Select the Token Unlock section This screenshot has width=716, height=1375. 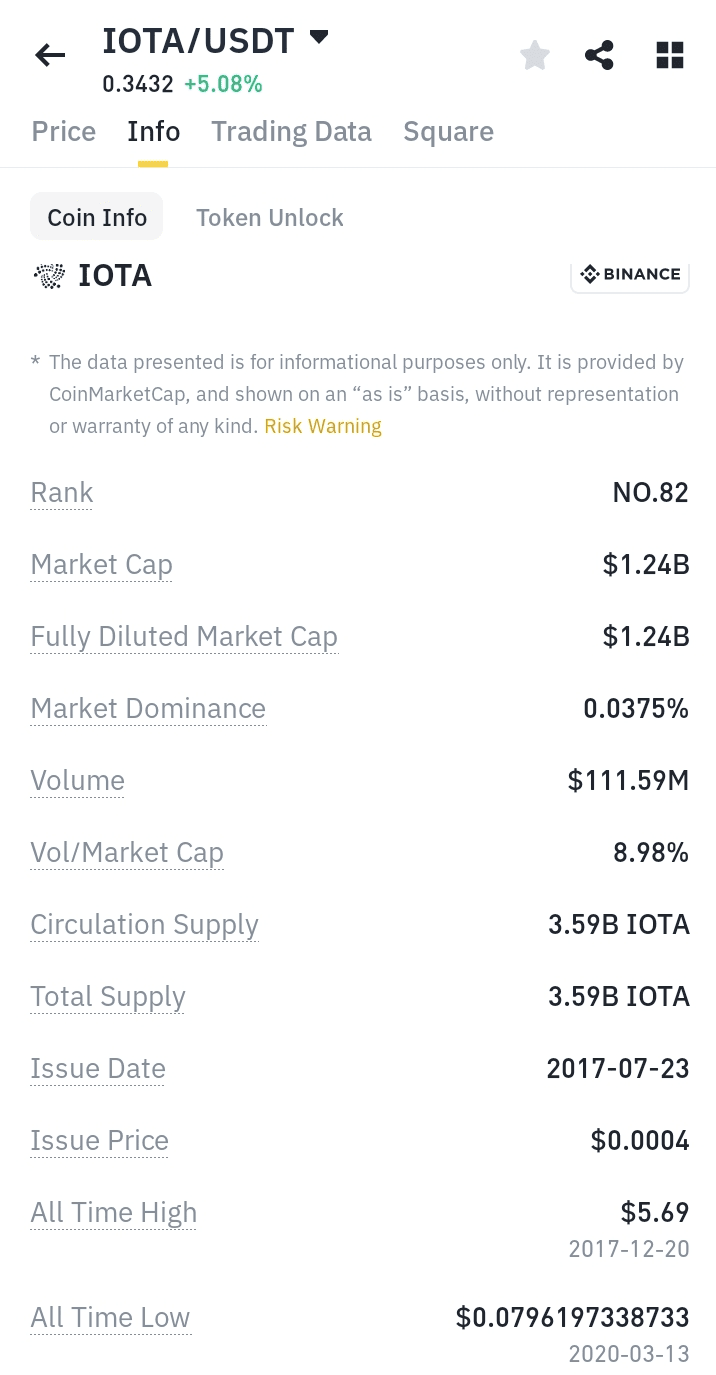[269, 218]
